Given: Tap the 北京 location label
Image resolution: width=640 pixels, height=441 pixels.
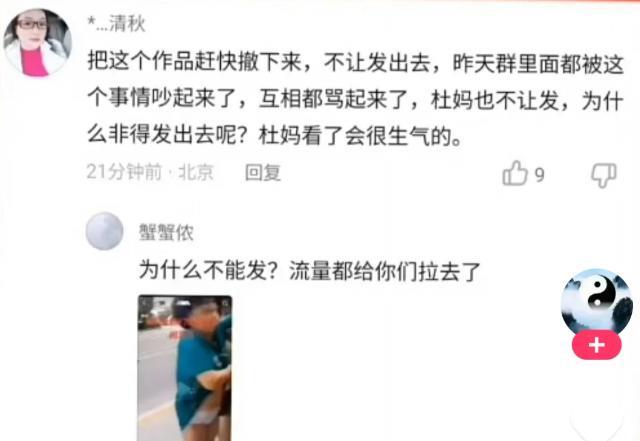Looking at the screenshot, I should (196, 172).
